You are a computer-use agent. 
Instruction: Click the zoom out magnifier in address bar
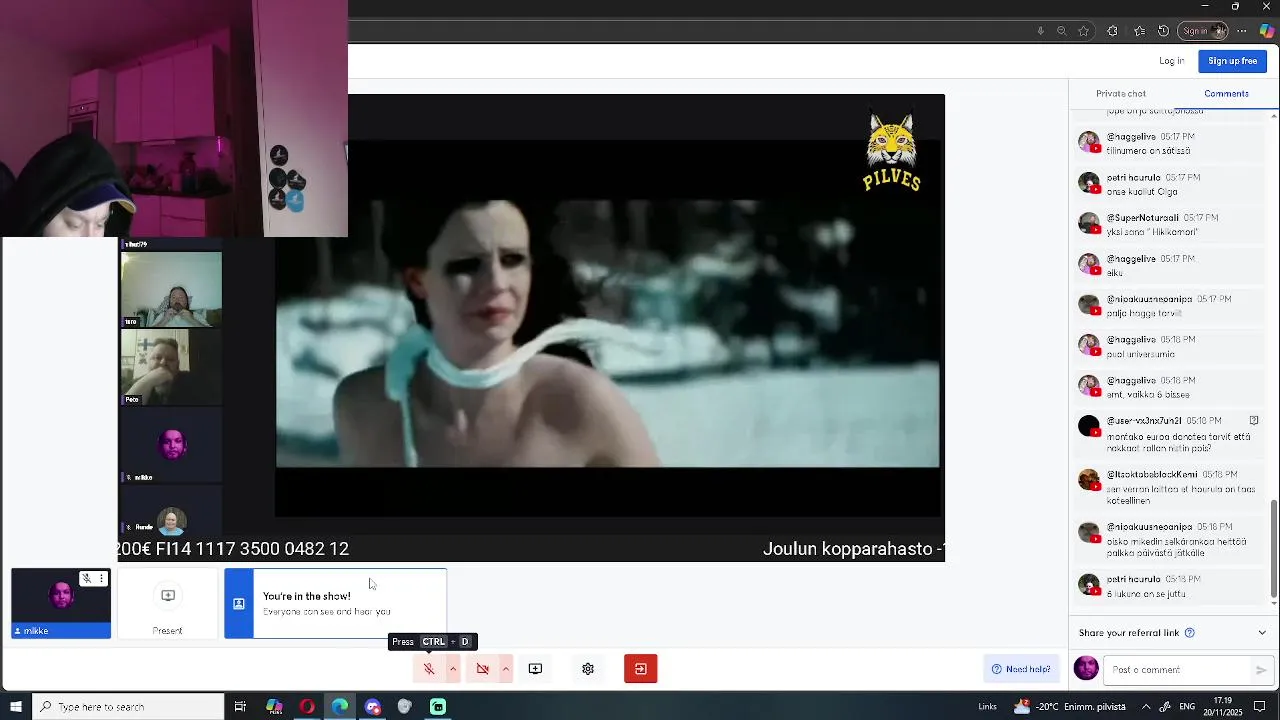point(1062,31)
